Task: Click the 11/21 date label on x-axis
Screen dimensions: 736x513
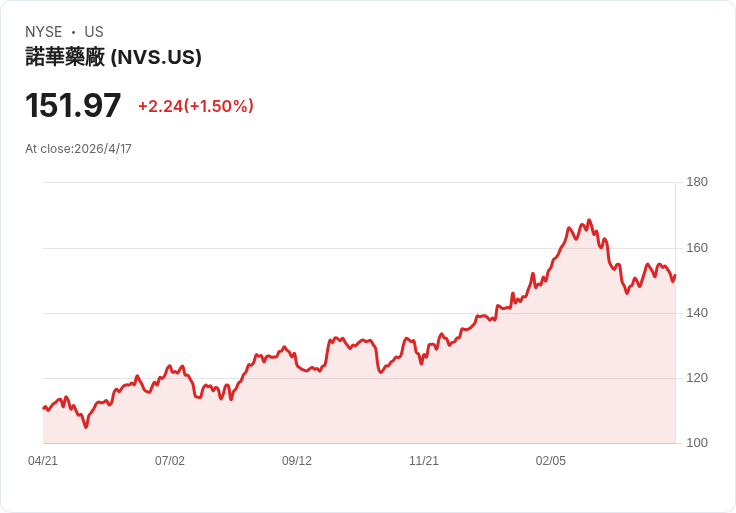Action: pos(424,461)
